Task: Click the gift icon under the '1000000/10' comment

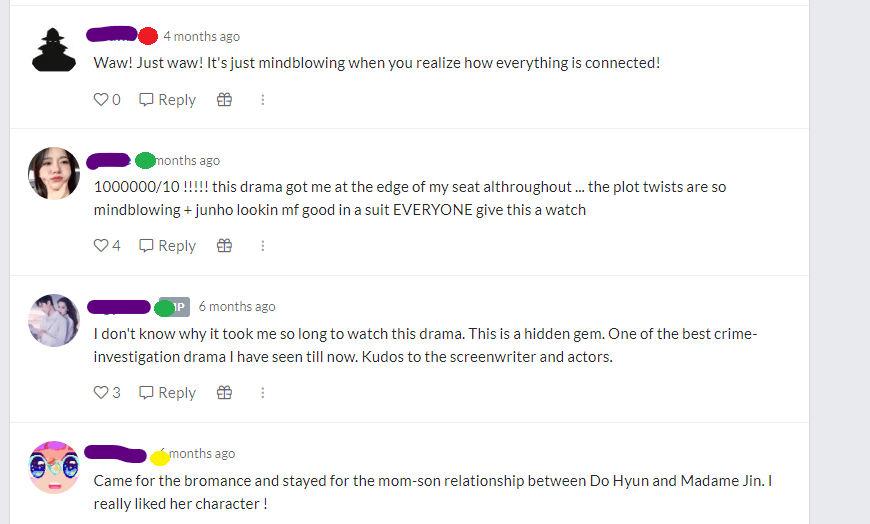Action: [x=224, y=245]
